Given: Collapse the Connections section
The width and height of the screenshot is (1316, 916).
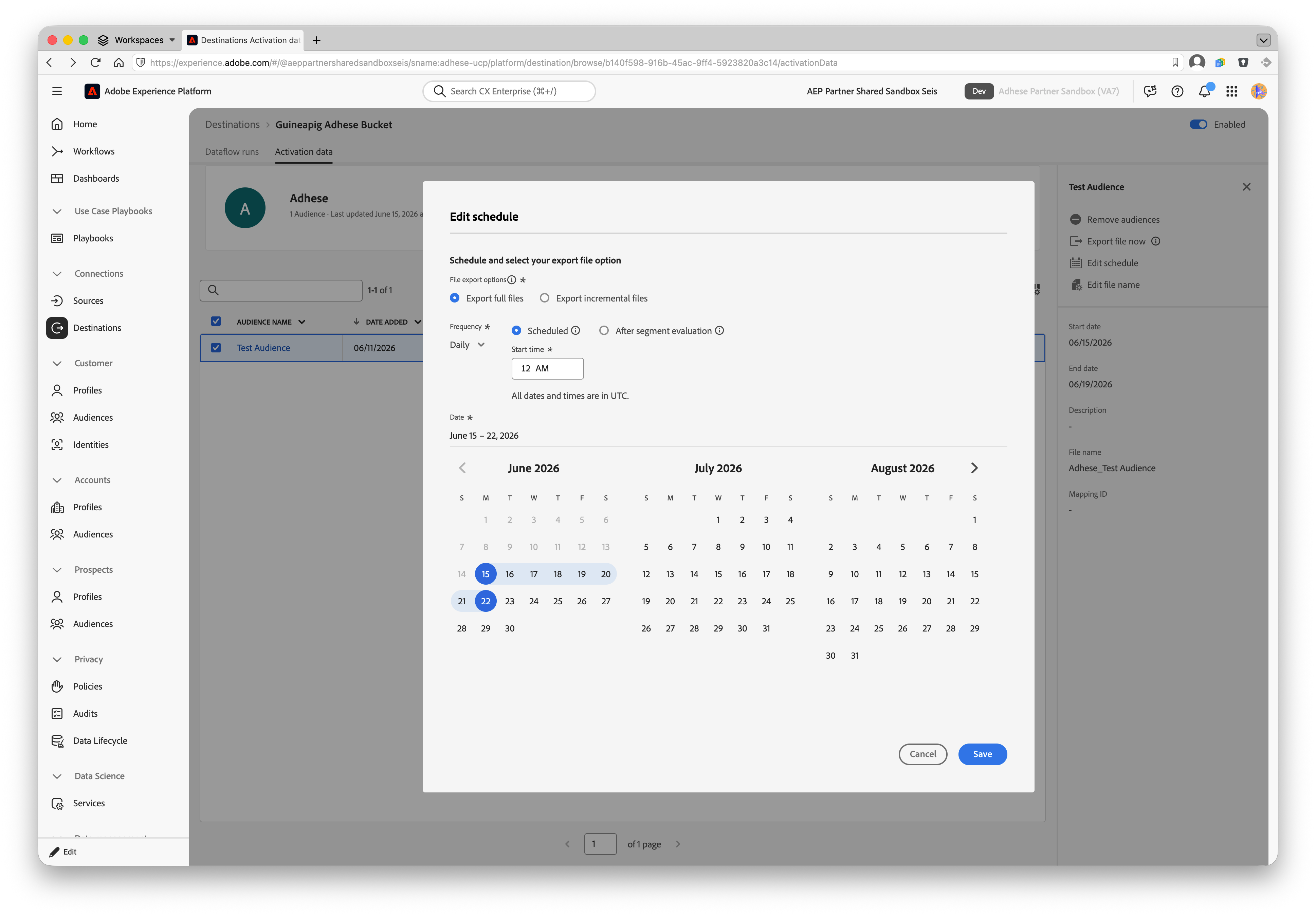Looking at the screenshot, I should (x=57, y=273).
